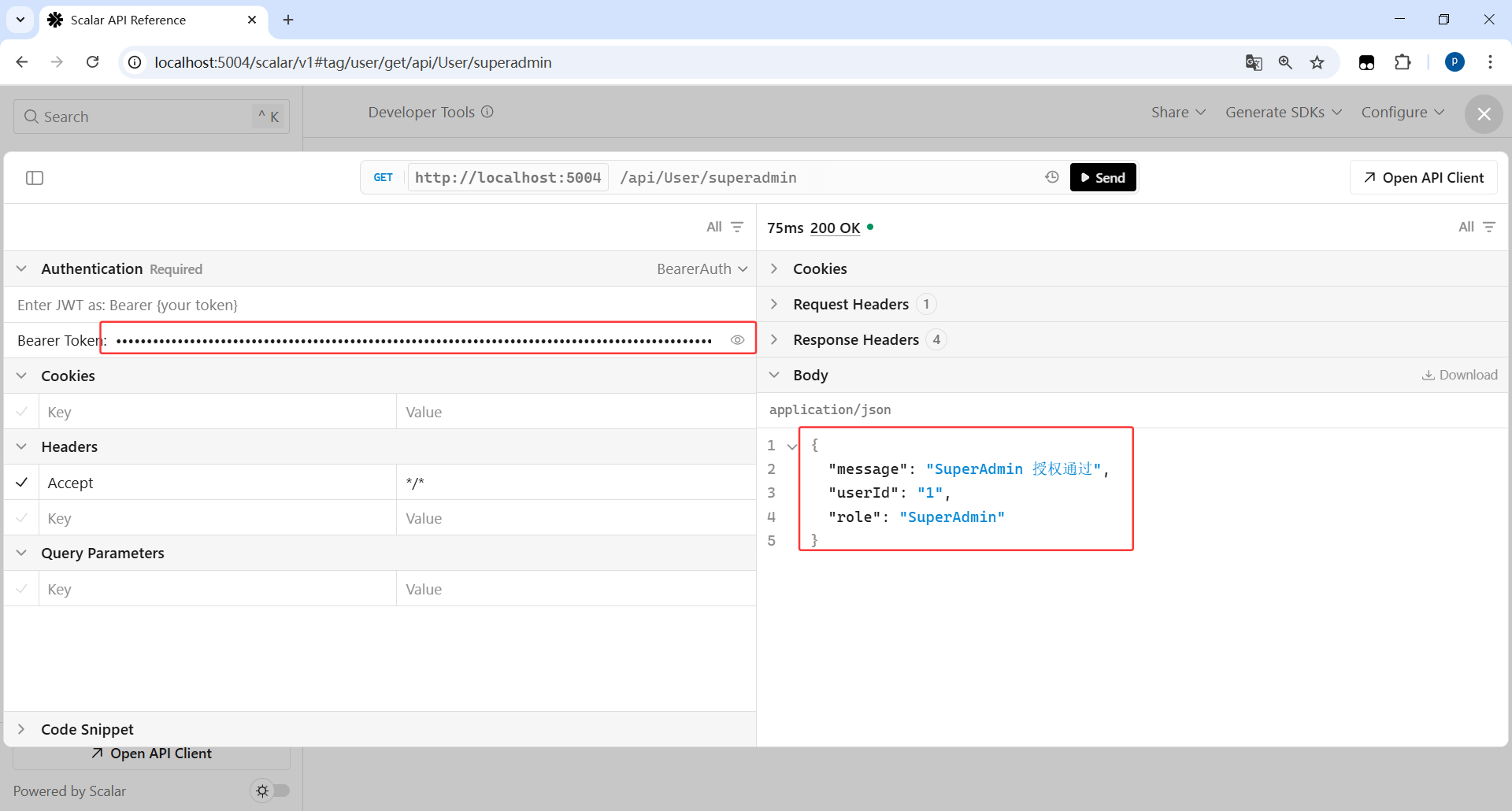Screen dimensions: 1512x811
Task: Open the Share menu
Action: click(x=1178, y=112)
